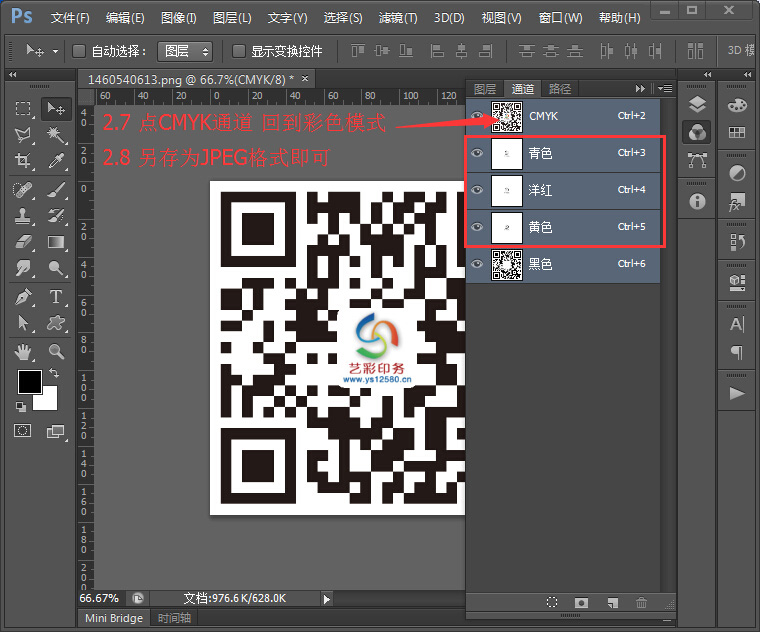Select the Zoom magnifier tool
This screenshot has height=632, width=760.
point(56,351)
